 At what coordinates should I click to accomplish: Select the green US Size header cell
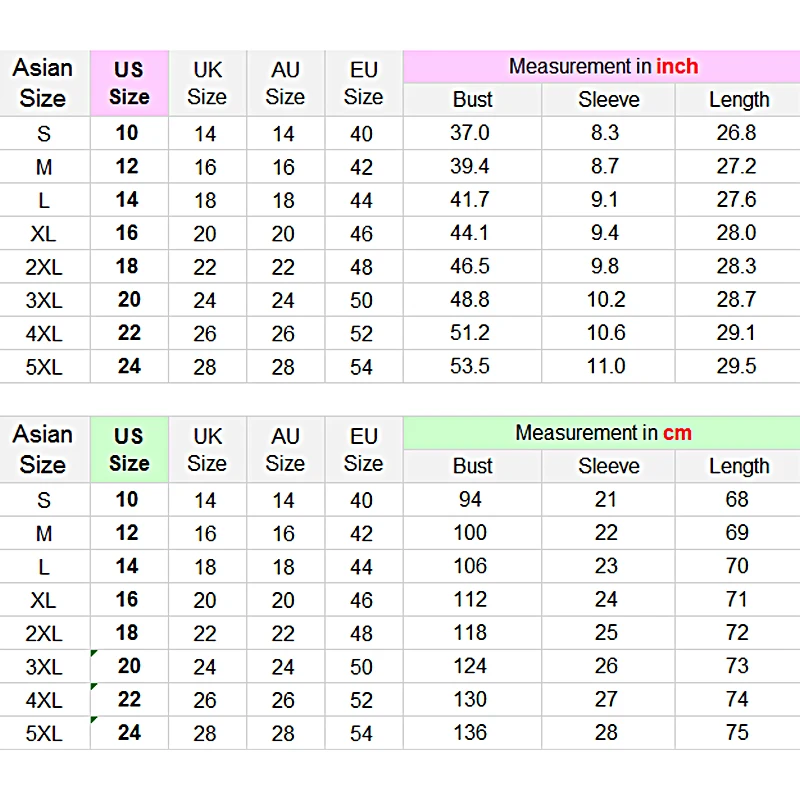click(x=129, y=450)
